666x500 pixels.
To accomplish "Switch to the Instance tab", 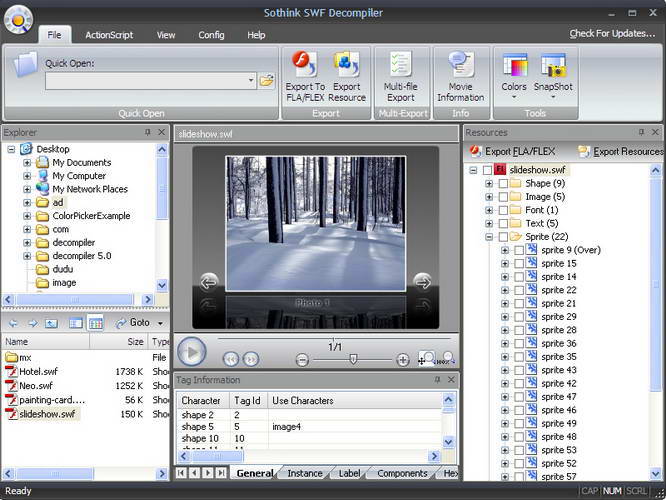I will (305, 473).
